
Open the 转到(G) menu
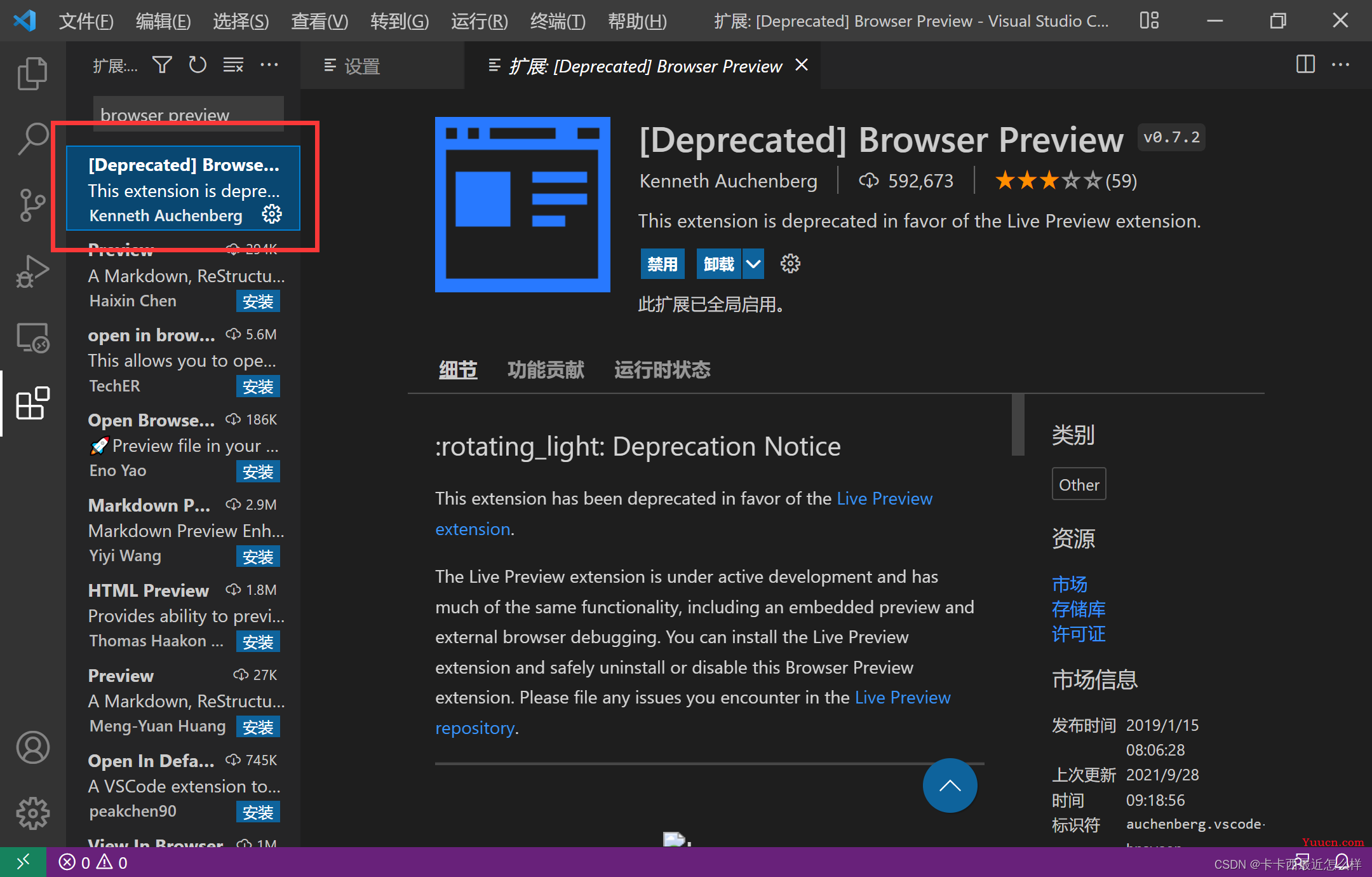[400, 21]
